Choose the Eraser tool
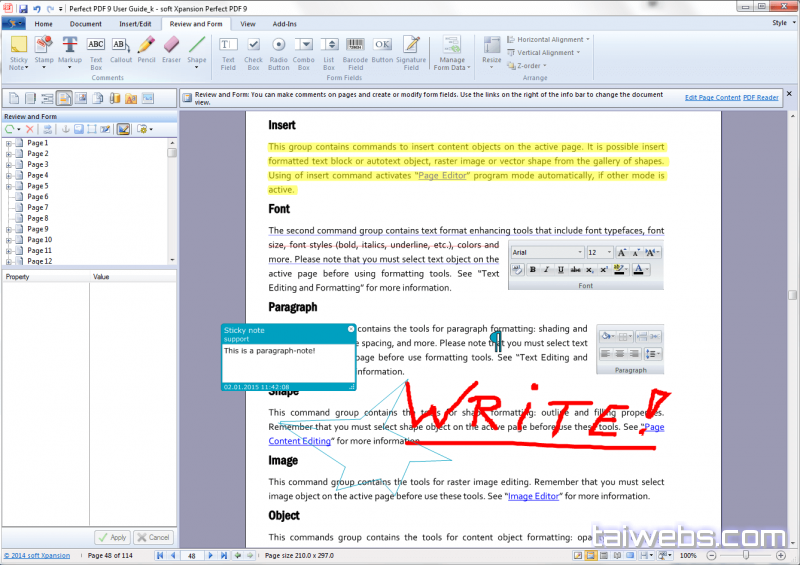This screenshot has width=800, height=565. click(x=170, y=50)
